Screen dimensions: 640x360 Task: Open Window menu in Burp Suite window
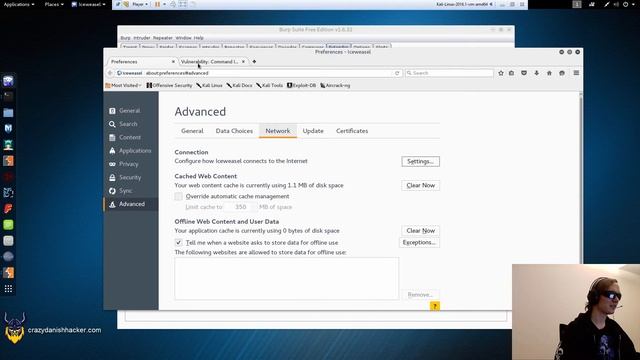click(x=184, y=38)
